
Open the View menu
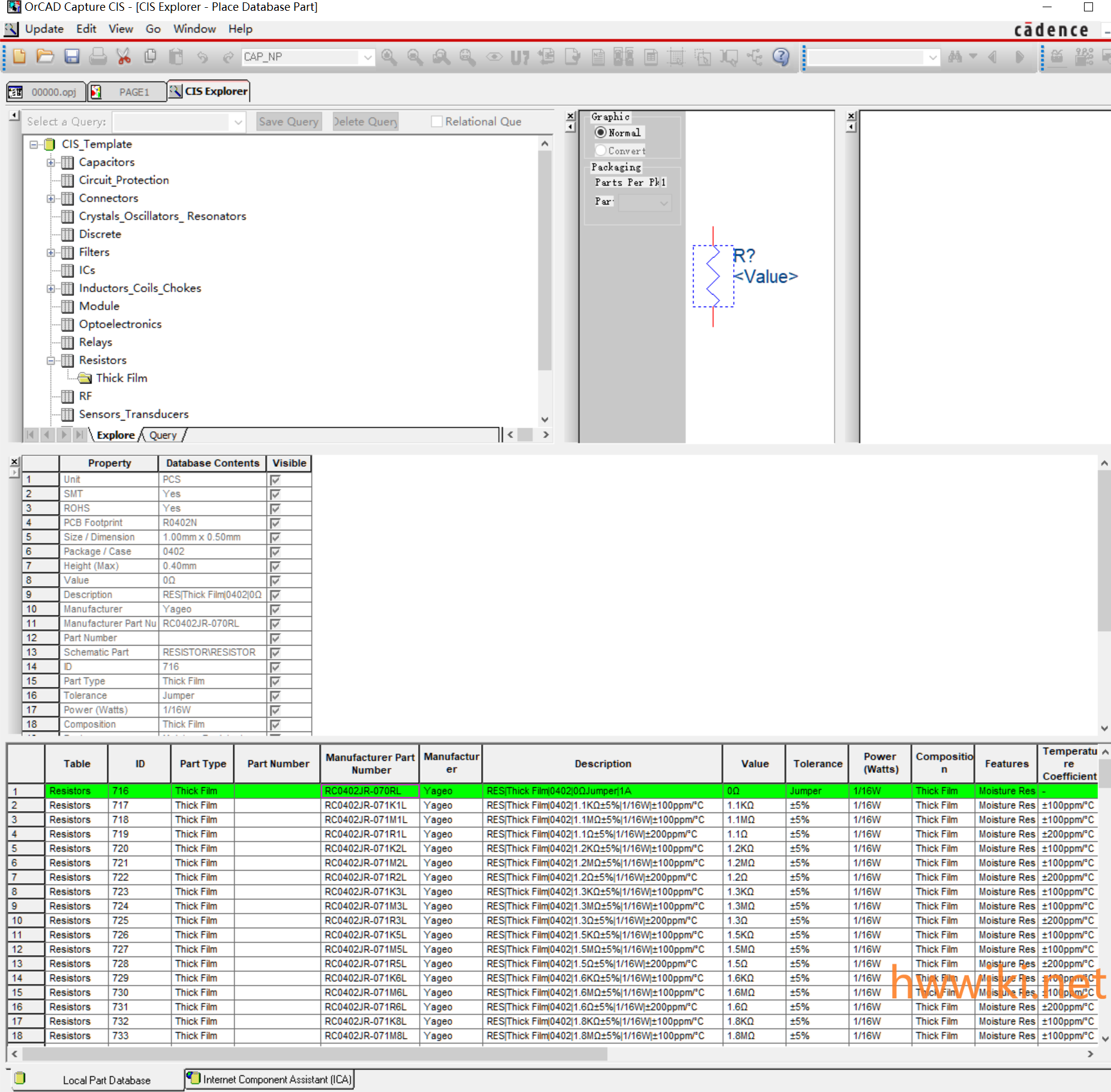click(x=121, y=29)
